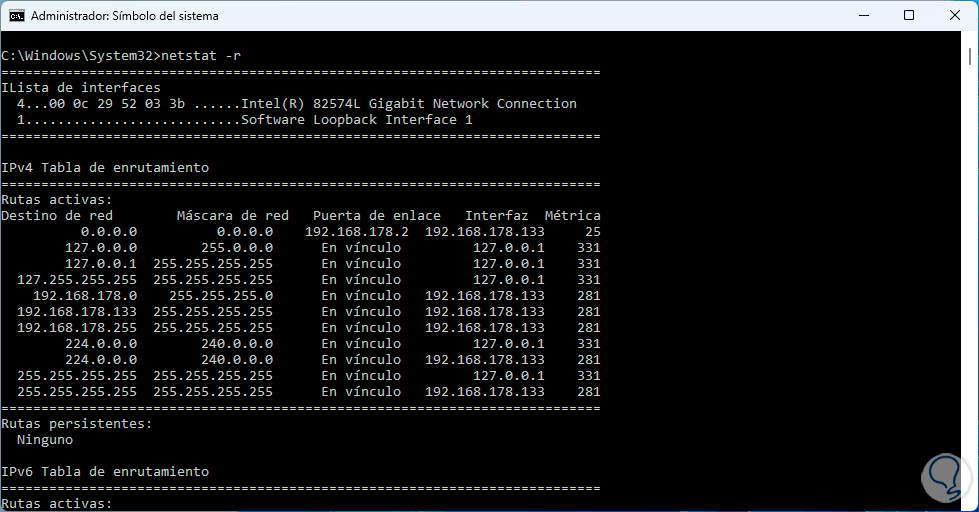Click the netmask 255.255.255.0
The image size is (979, 512).
pyautogui.click(x=221, y=295)
